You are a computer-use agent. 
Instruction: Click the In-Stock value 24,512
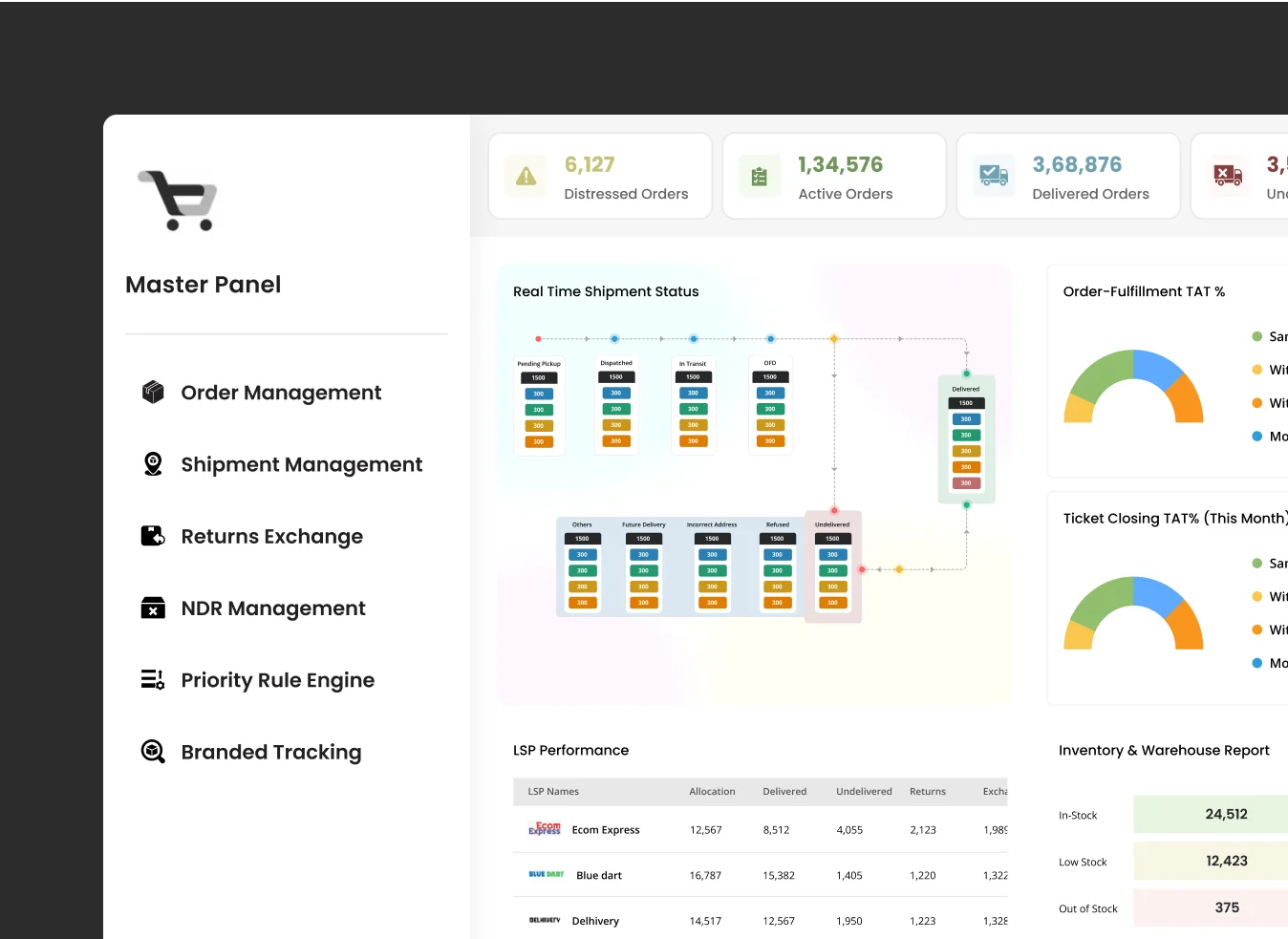[x=1226, y=814]
